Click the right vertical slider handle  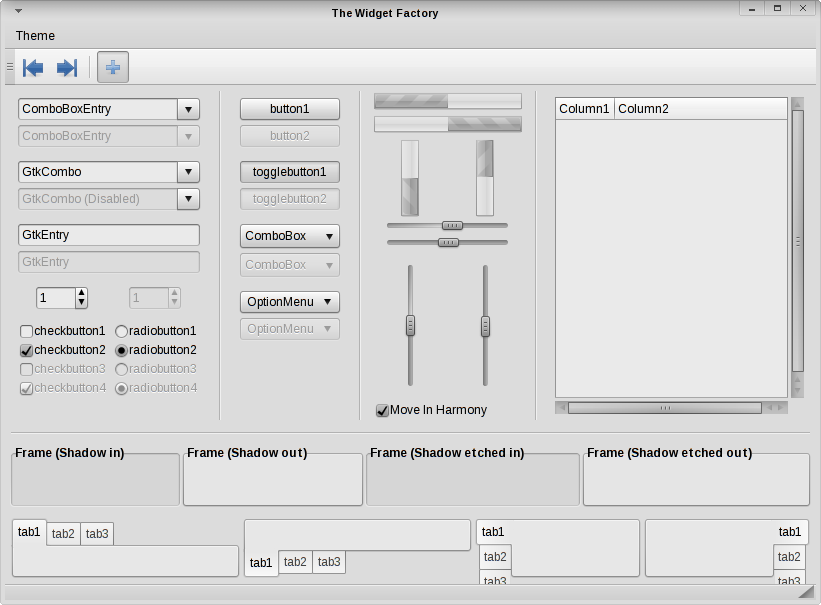pos(485,326)
